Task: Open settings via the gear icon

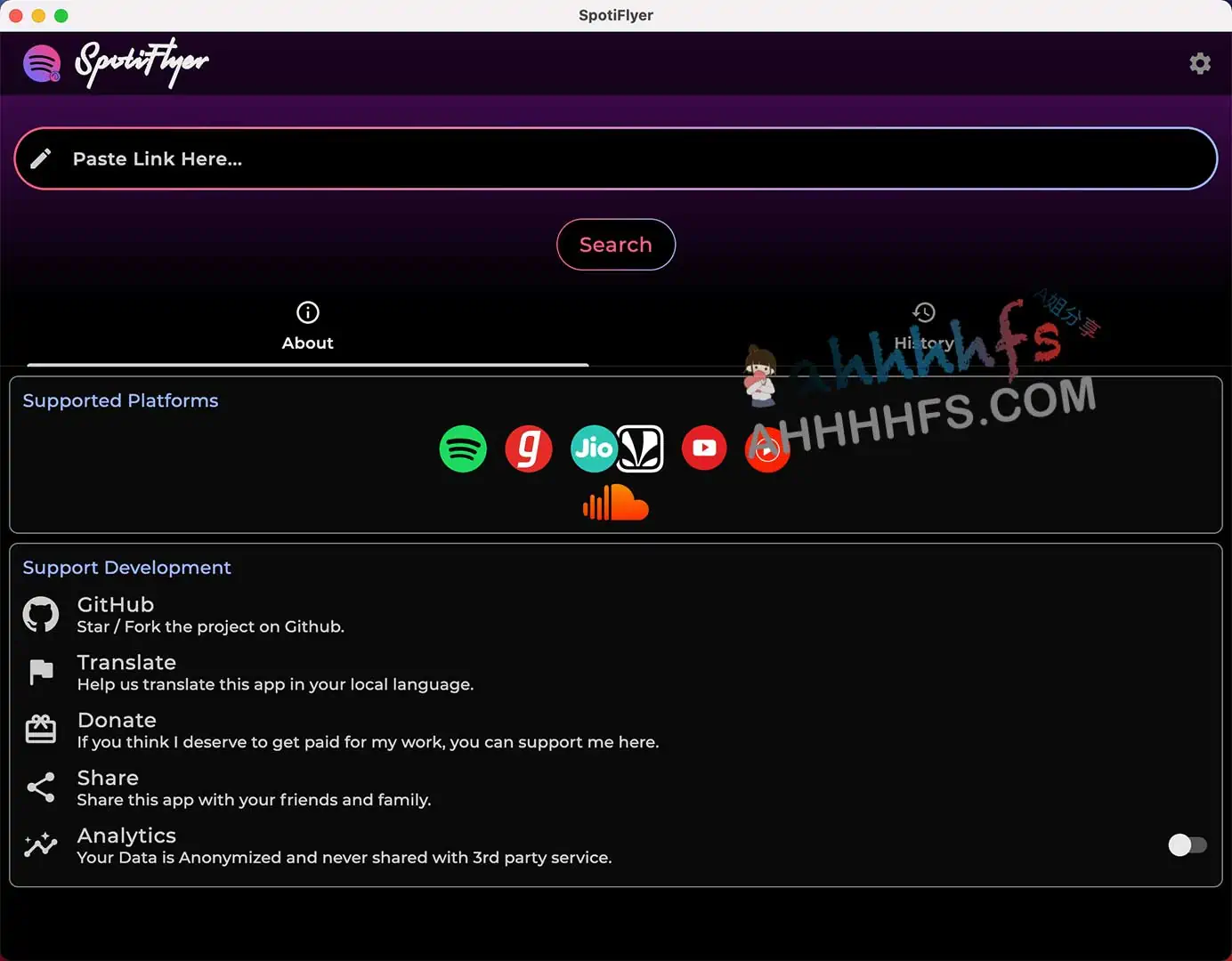Action: tap(1200, 63)
